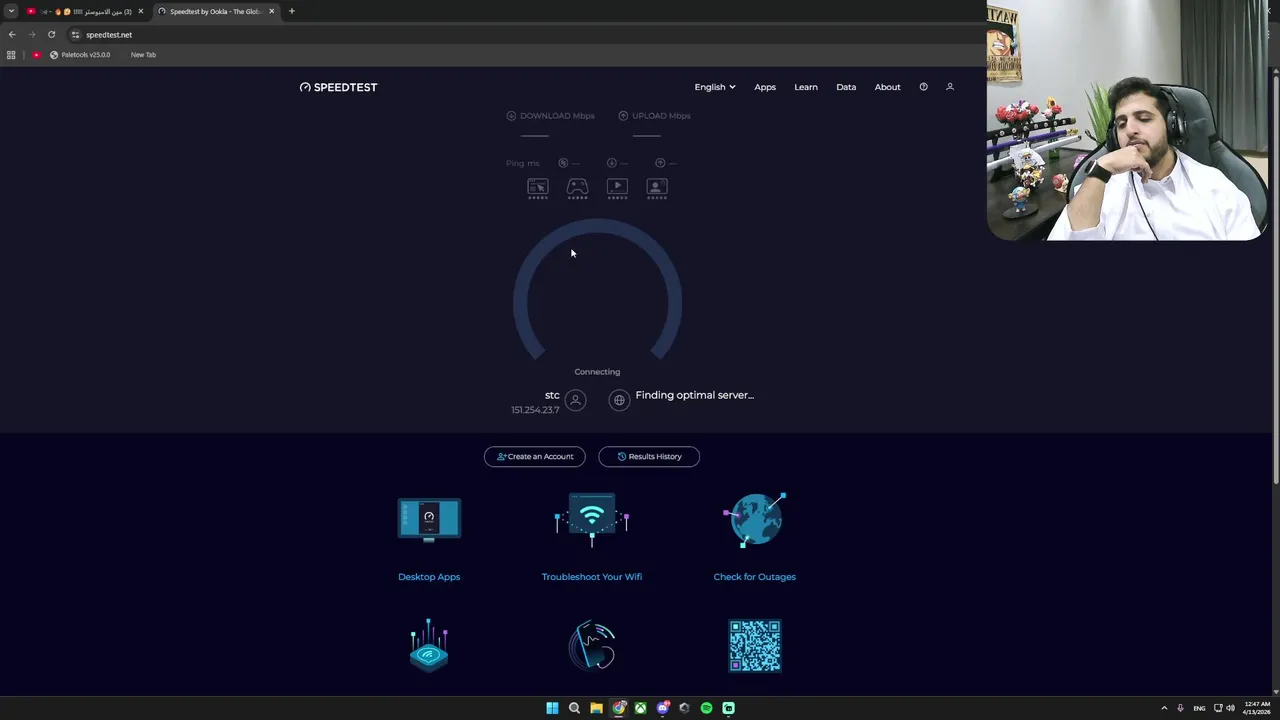Viewport: 1280px width, 720px height.
Task: Open the Desktop Apps link
Action: click(429, 577)
